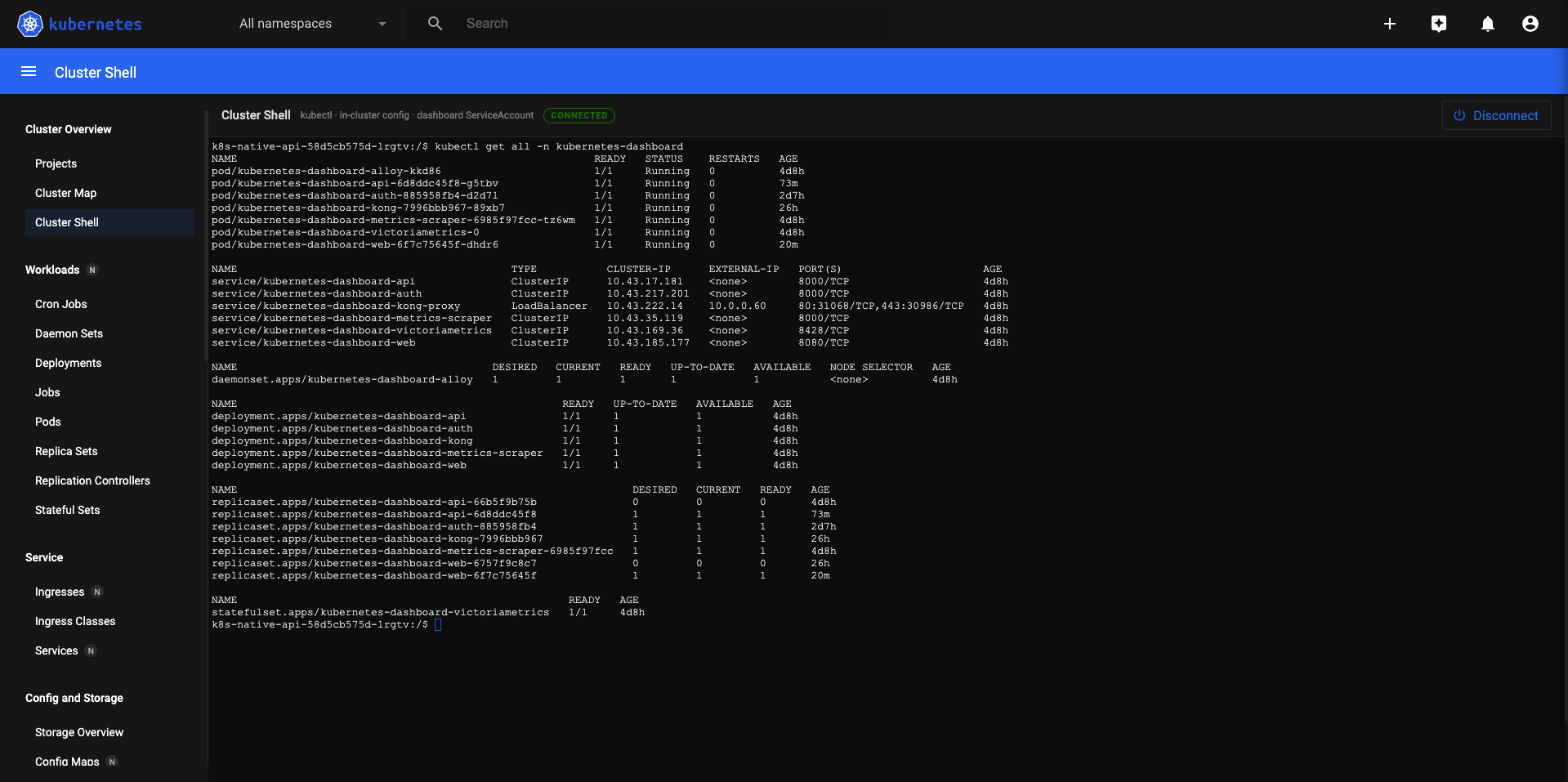The image size is (1568, 782).
Task: Click the N badge next to Workloads
Action: (92, 270)
